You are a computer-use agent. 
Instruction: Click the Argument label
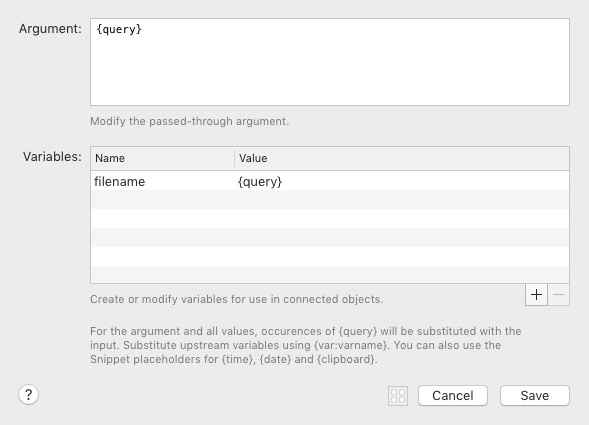tap(50, 29)
